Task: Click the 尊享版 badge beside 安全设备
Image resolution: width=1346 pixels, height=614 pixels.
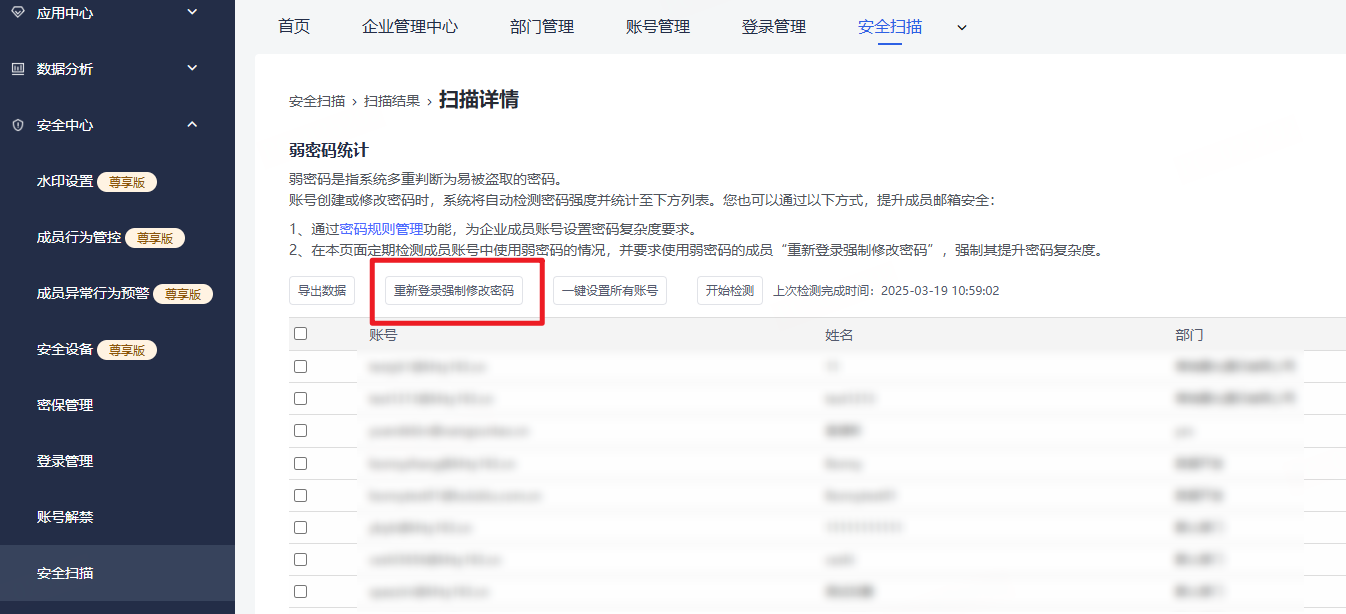Action: coord(127,349)
